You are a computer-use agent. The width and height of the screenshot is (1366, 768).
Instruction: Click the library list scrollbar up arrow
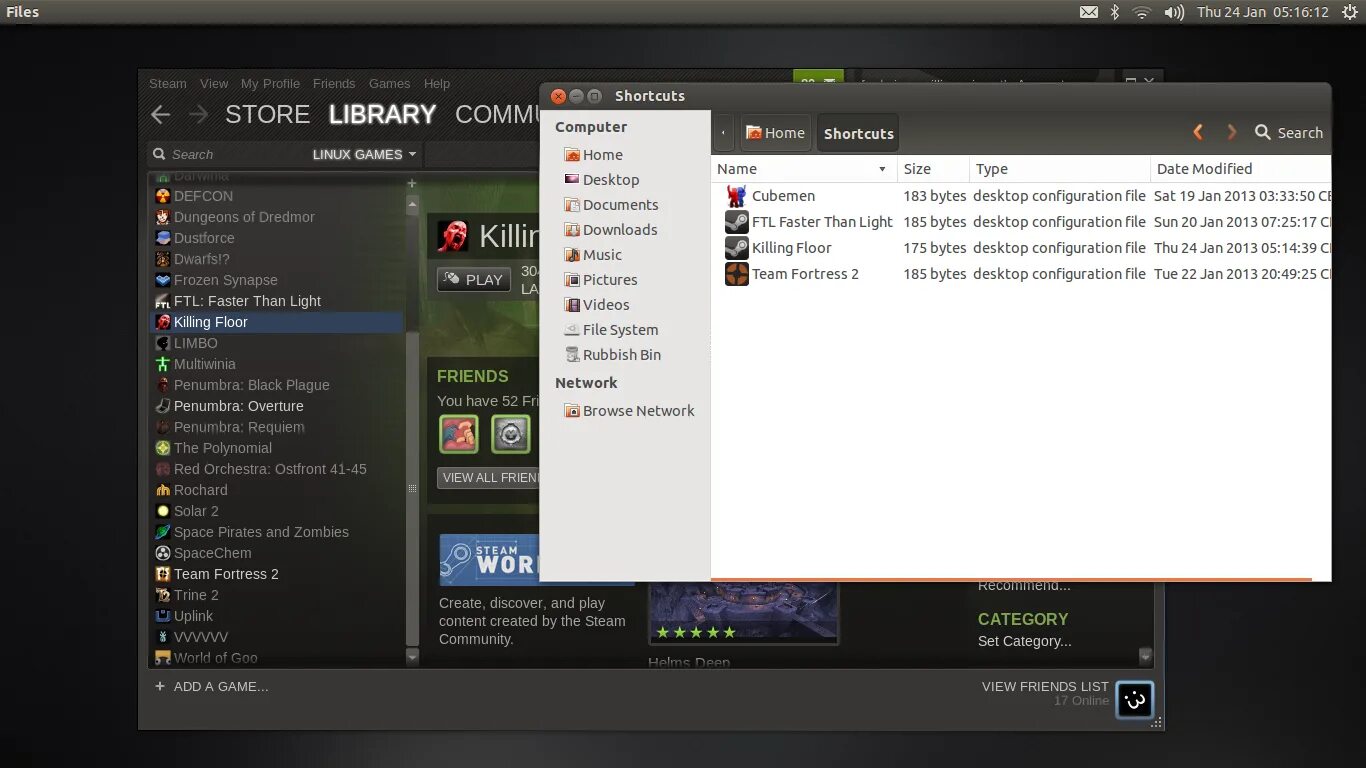pos(412,203)
